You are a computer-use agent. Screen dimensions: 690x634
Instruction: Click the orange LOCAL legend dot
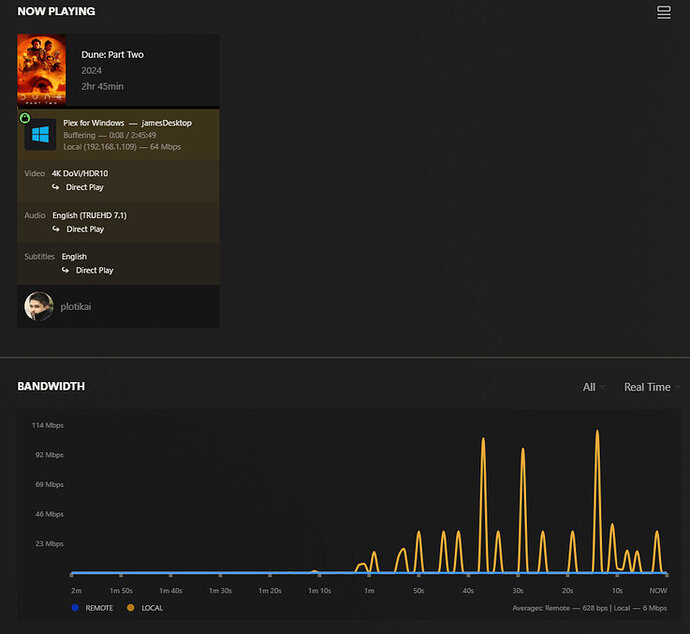pyautogui.click(x=130, y=608)
